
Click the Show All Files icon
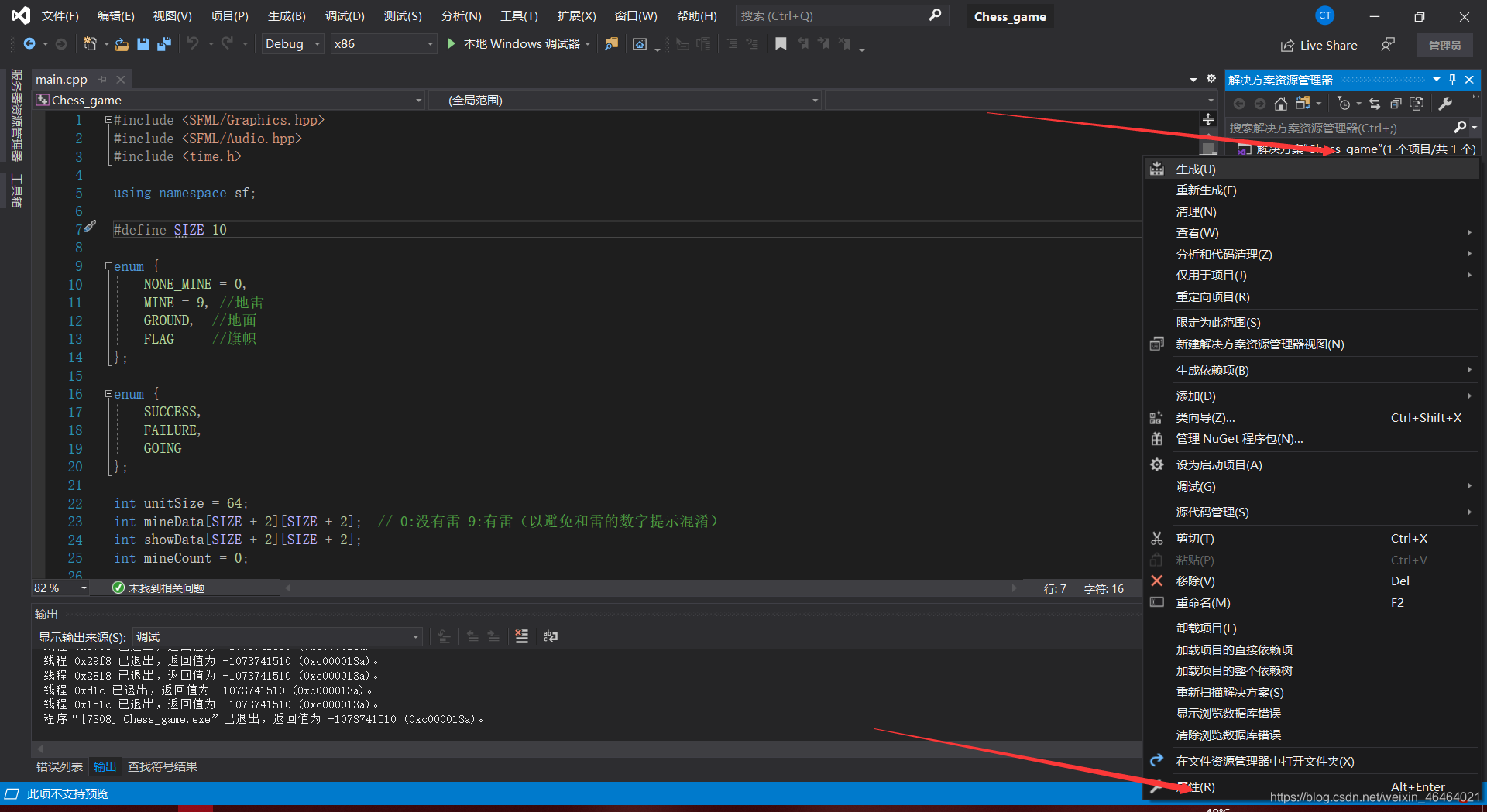1417,104
